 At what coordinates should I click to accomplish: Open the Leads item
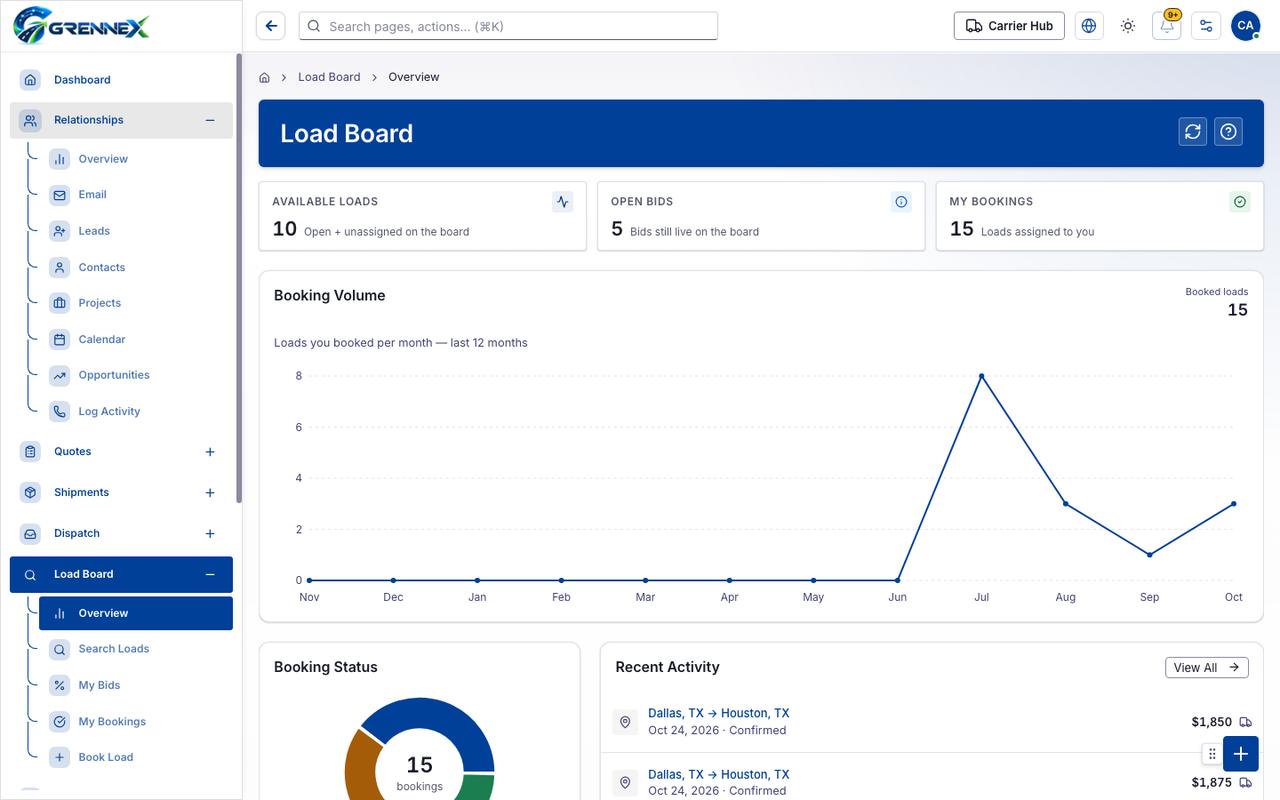(135, 231)
